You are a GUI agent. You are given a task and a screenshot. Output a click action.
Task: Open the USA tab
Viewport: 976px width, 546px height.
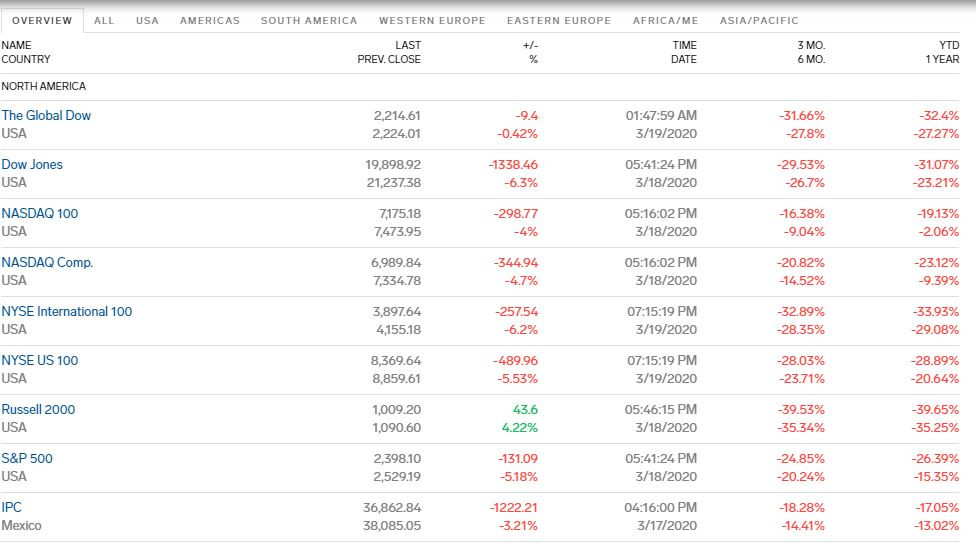tap(148, 21)
